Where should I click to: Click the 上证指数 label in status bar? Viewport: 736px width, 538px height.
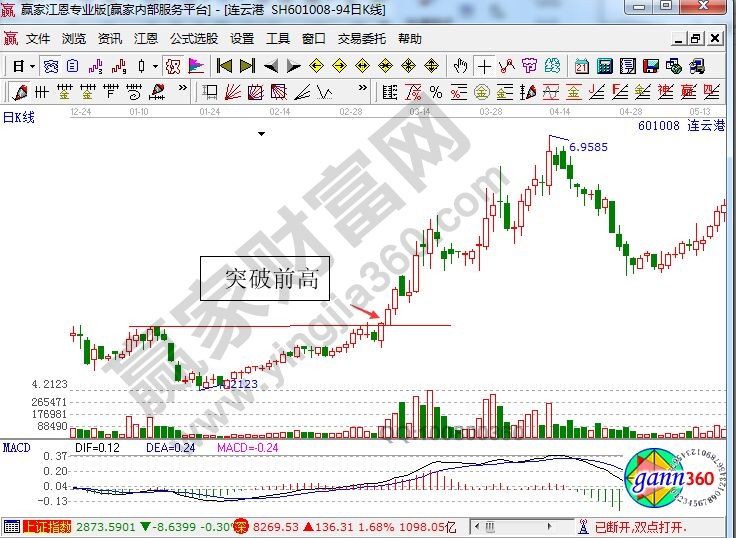[x=44, y=526]
